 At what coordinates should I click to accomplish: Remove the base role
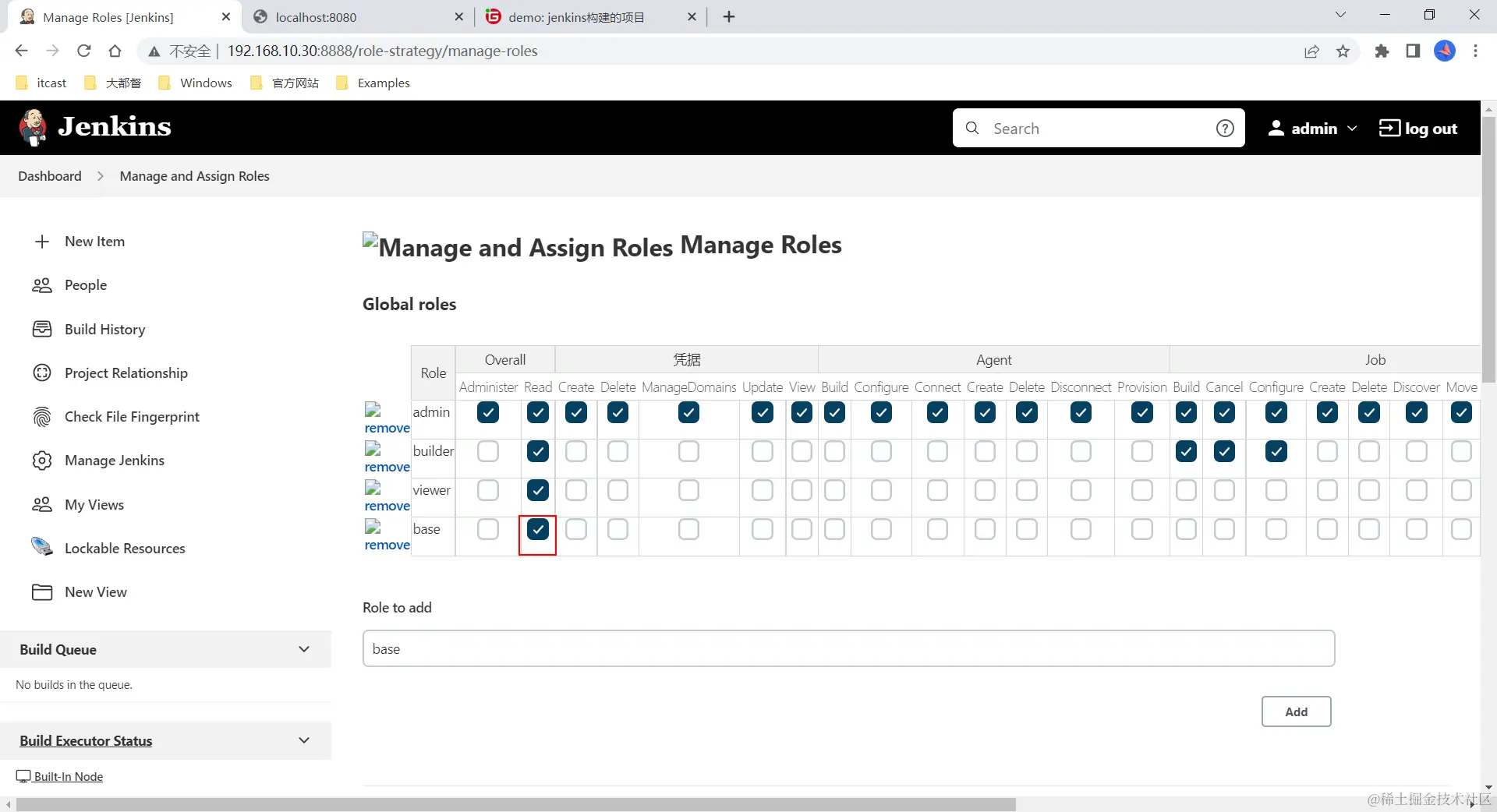click(x=387, y=545)
